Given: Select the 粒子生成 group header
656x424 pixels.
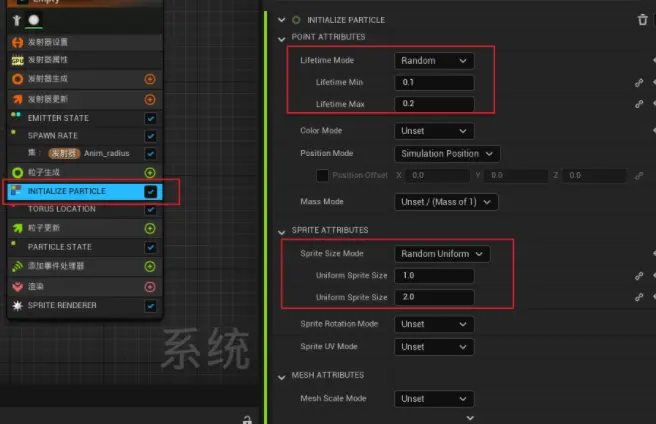Looking at the screenshot, I should click(85, 172).
